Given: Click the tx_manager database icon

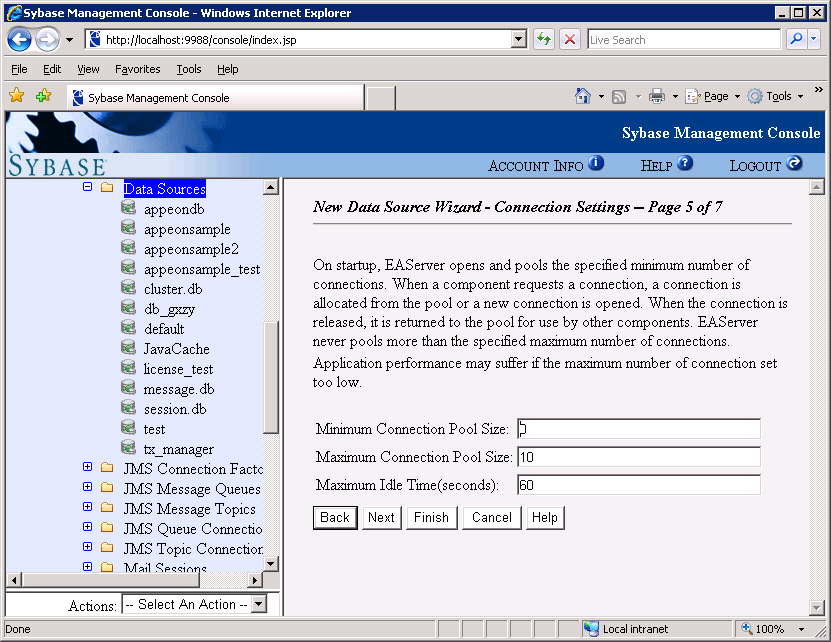Looking at the screenshot, I should click(128, 447).
